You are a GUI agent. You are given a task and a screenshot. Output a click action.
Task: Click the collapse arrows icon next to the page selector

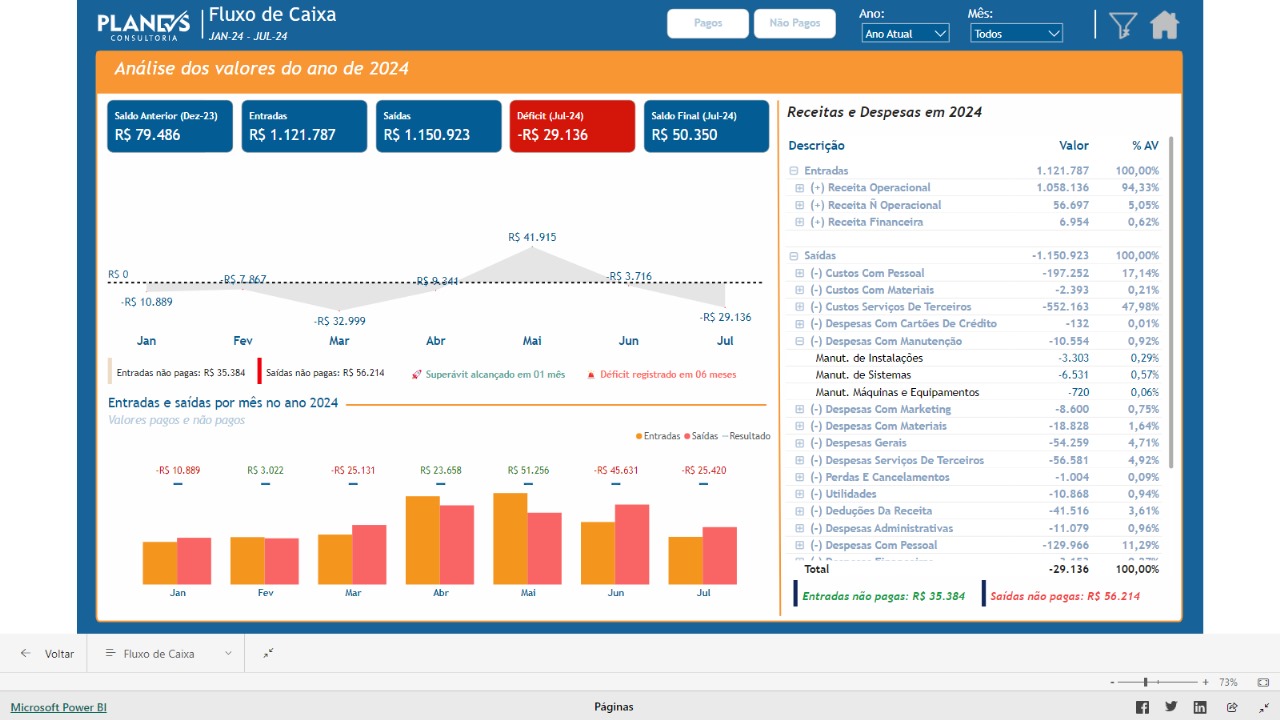tap(268, 653)
